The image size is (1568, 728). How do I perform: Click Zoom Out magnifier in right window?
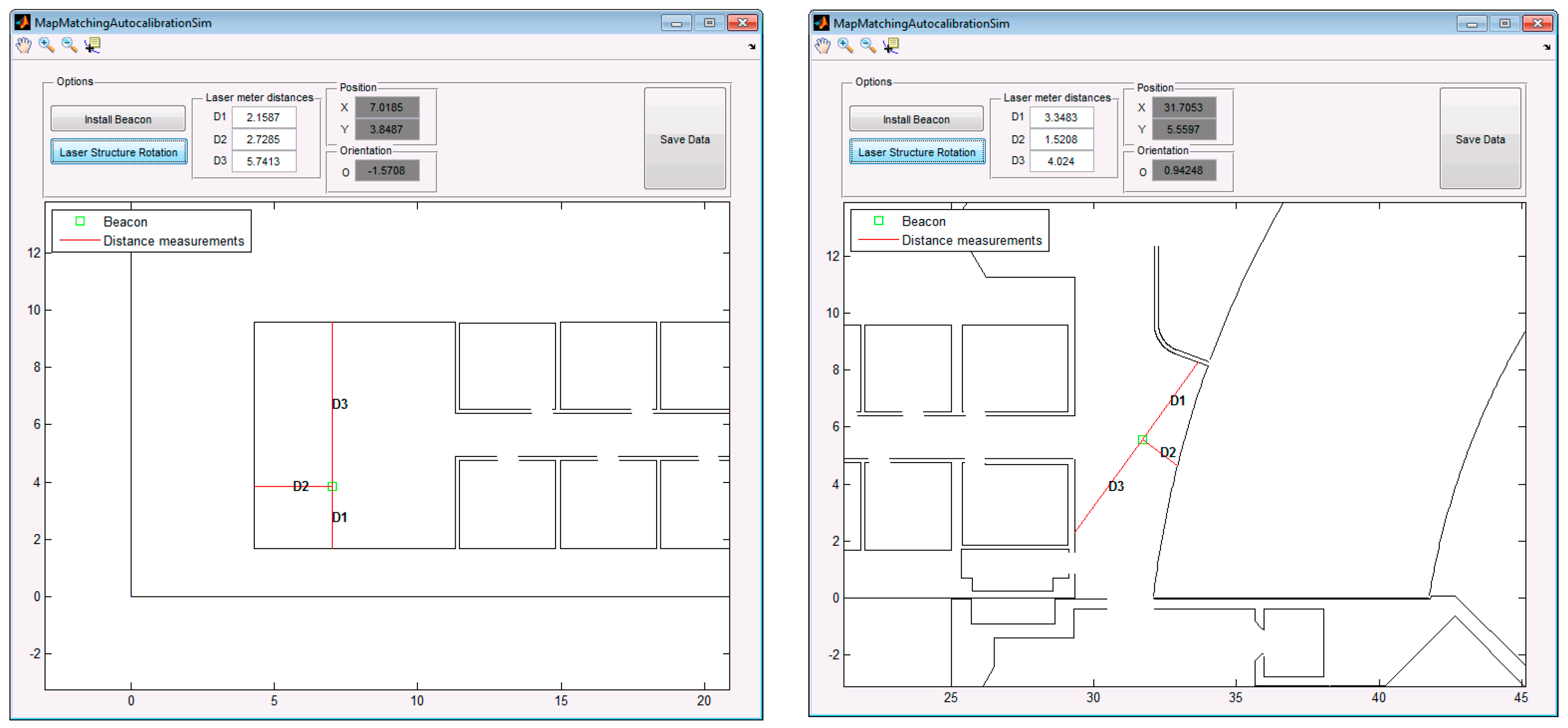[868, 46]
